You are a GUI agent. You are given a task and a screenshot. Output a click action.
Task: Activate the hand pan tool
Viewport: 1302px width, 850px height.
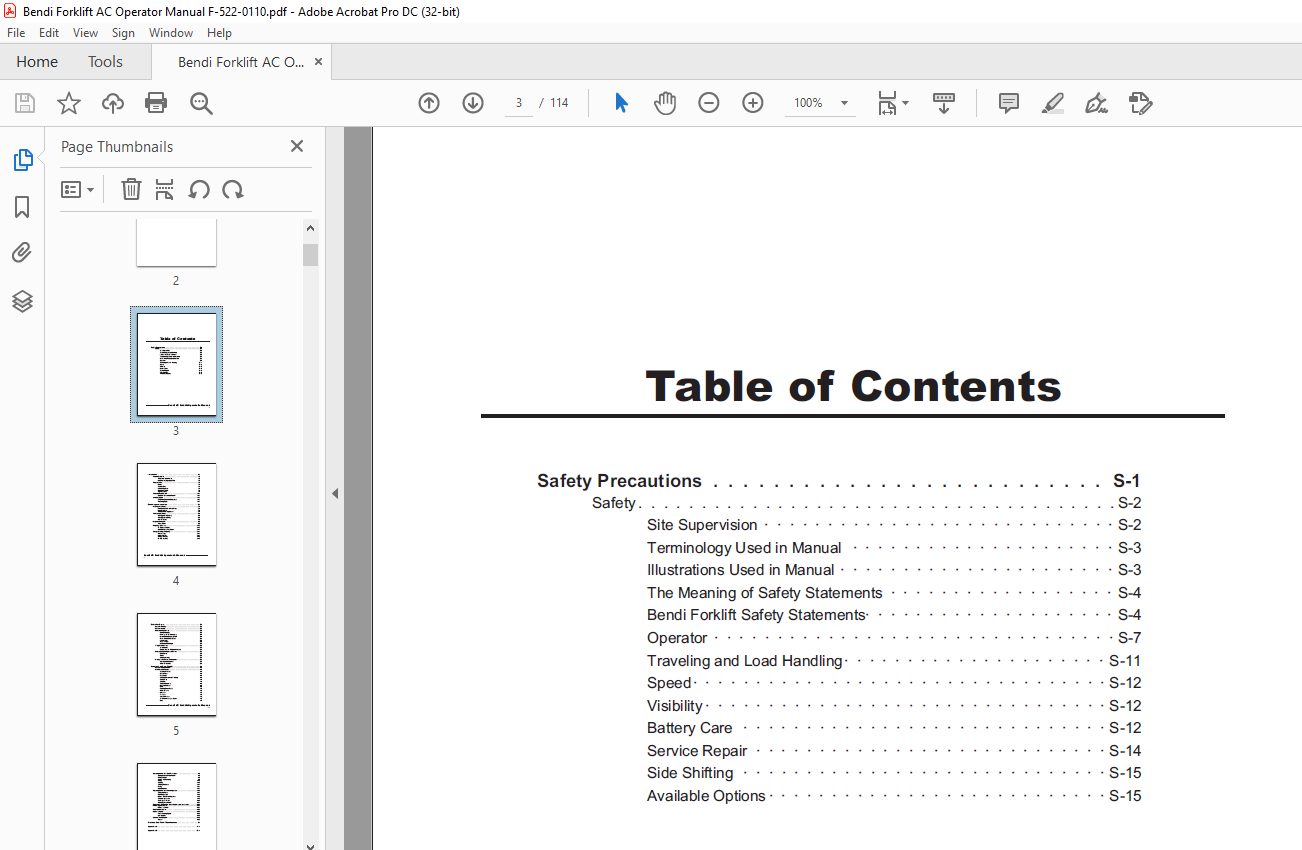click(665, 103)
